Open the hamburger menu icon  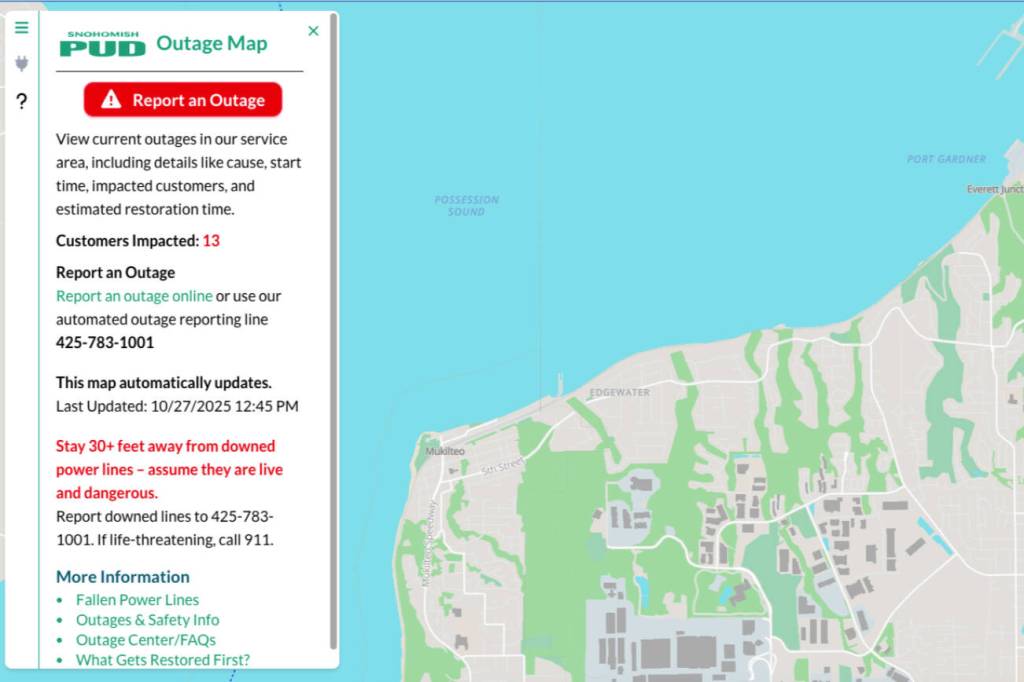[21, 28]
